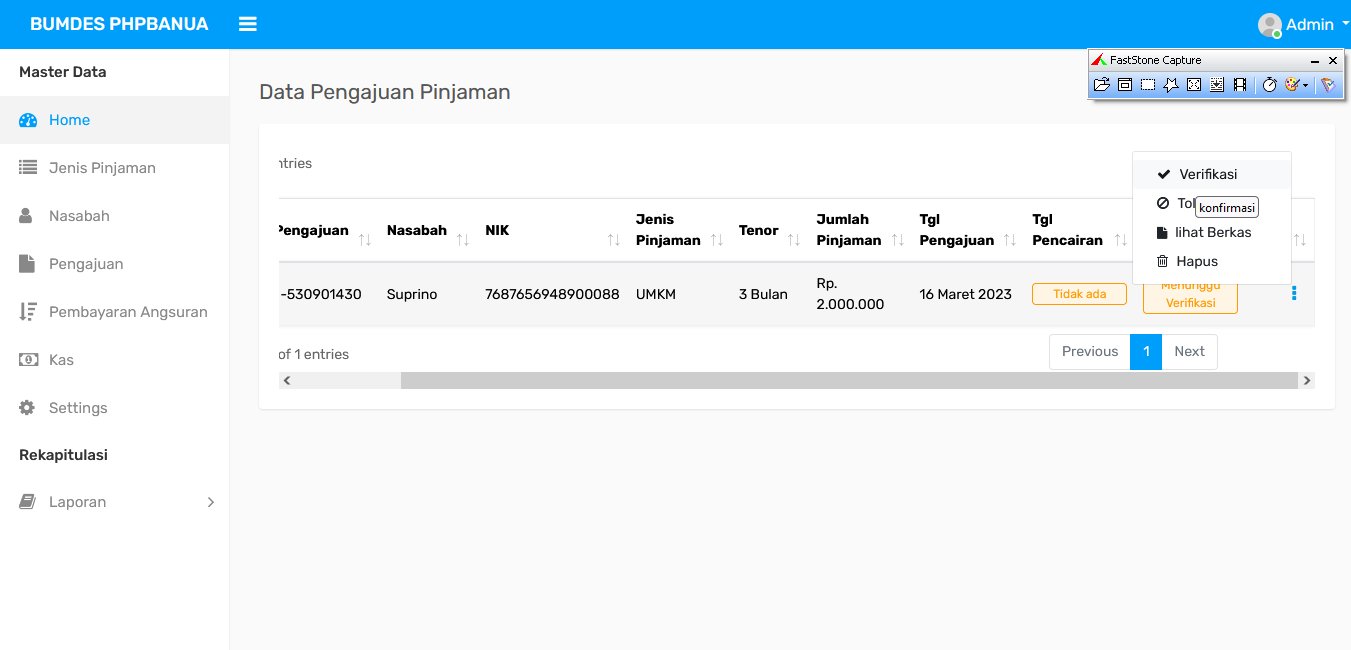Click FastStone's capture scrolling window icon
The width and height of the screenshot is (1351, 650).
coord(1217,85)
